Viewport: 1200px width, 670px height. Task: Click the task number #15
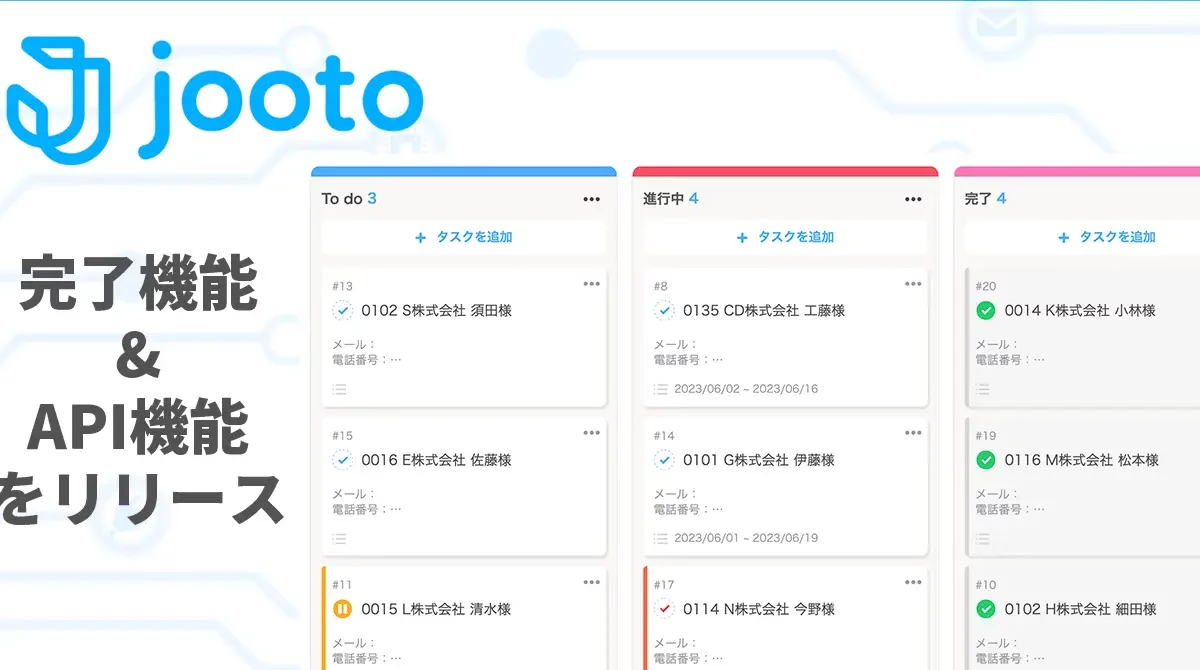[x=342, y=436]
